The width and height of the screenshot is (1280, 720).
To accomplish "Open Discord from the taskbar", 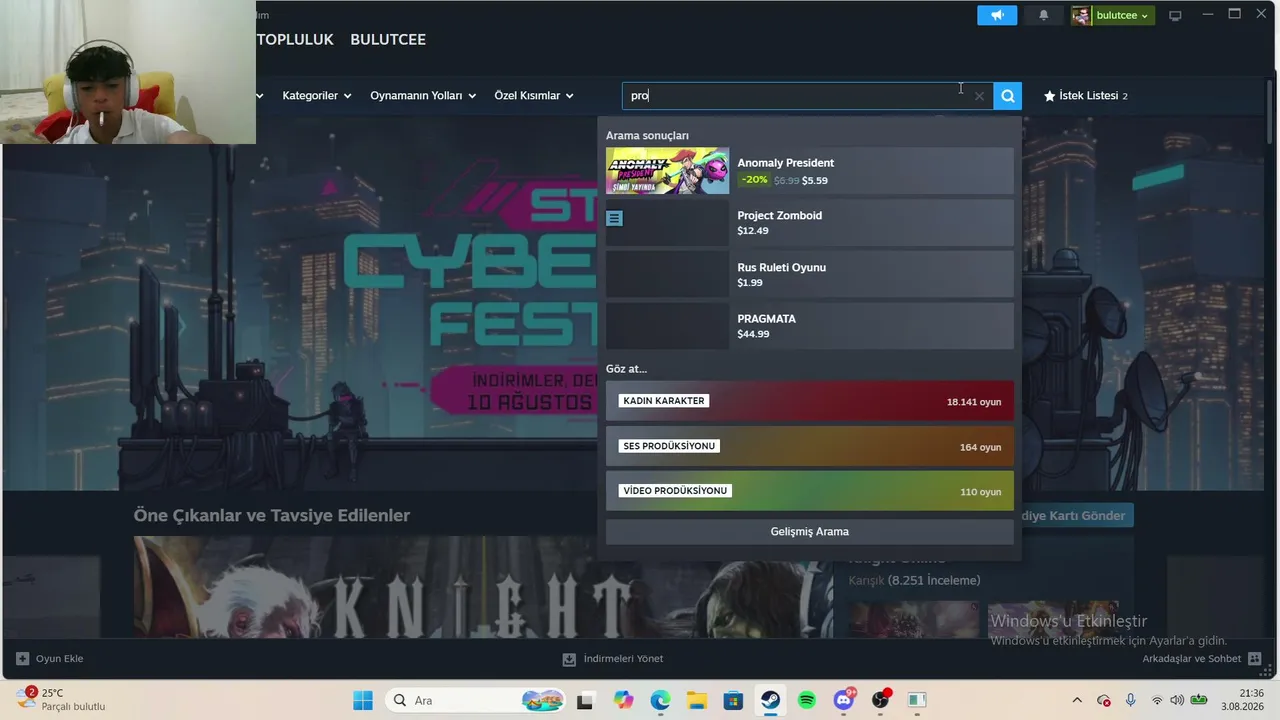I will [x=844, y=700].
